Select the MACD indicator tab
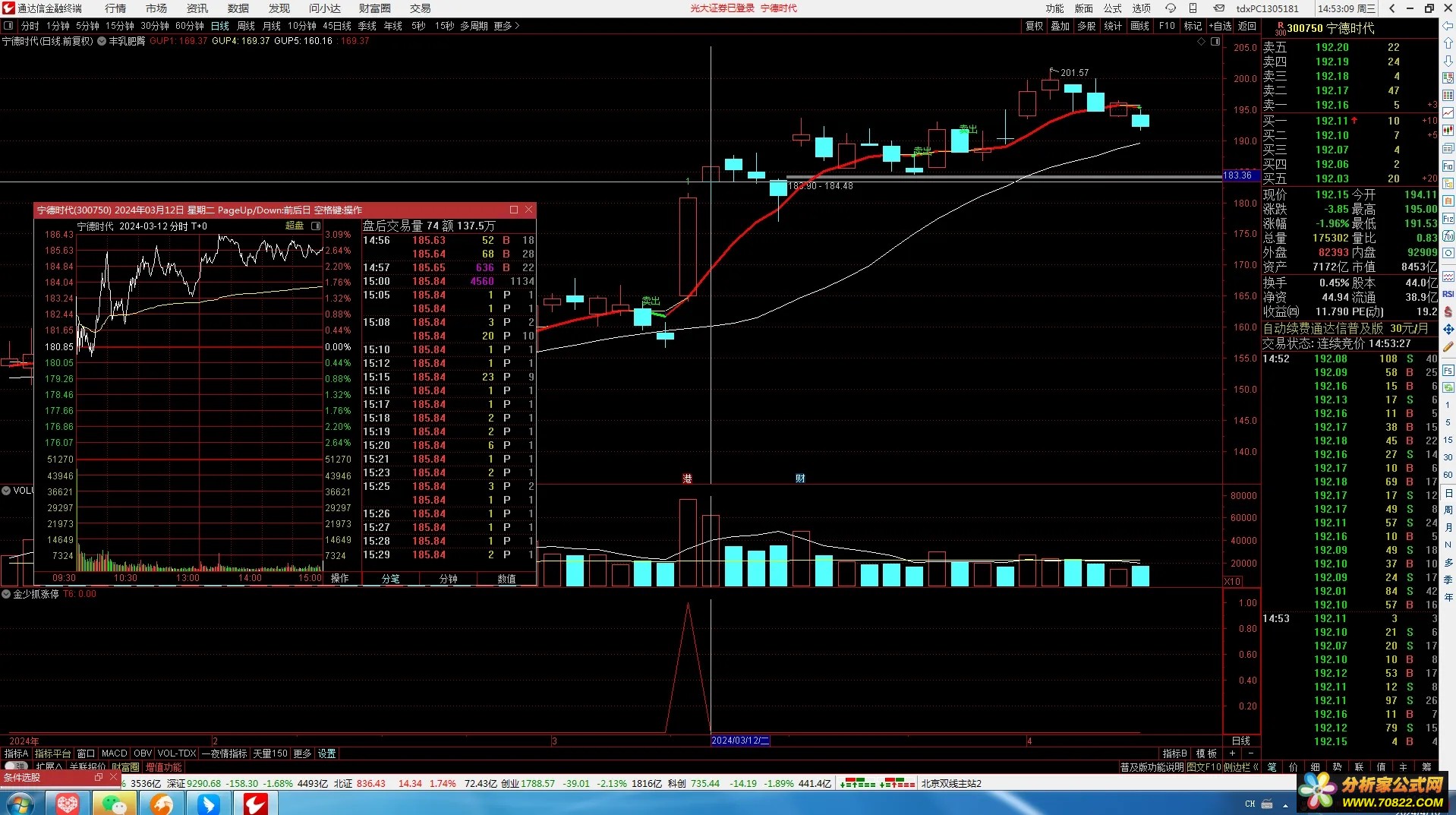 115,753
